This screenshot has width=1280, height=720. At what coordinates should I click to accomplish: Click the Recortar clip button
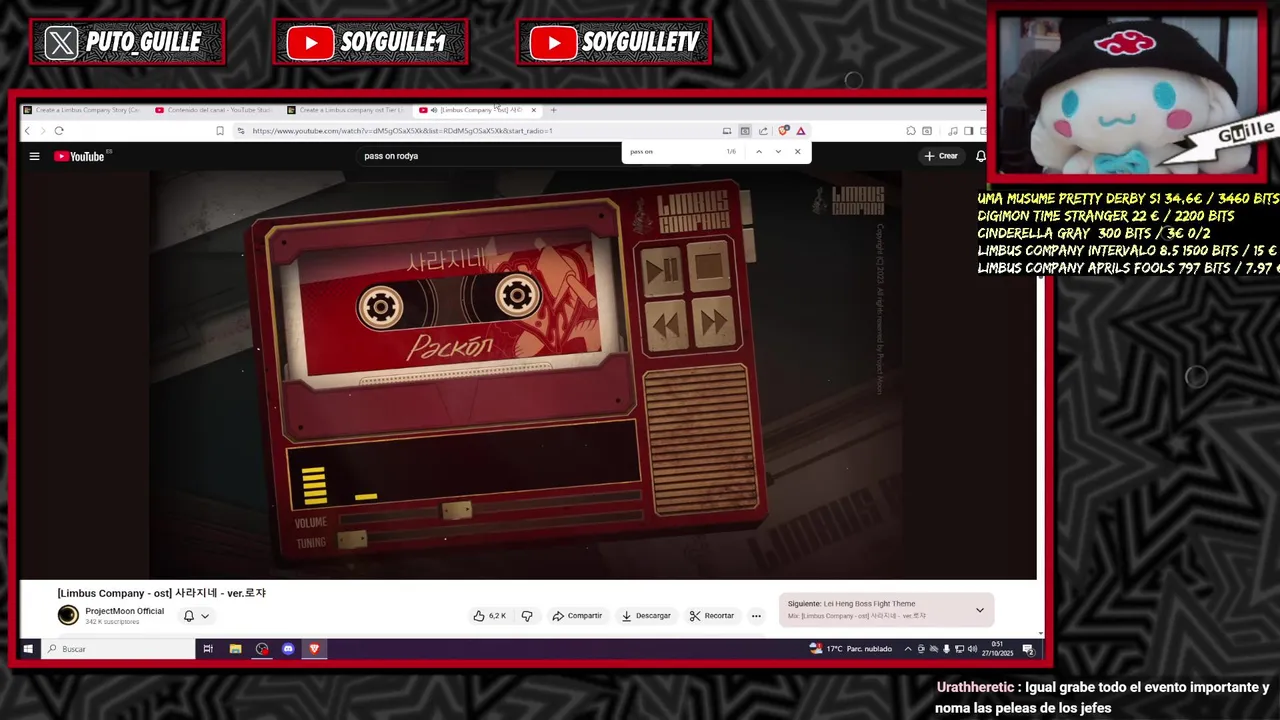click(x=712, y=616)
